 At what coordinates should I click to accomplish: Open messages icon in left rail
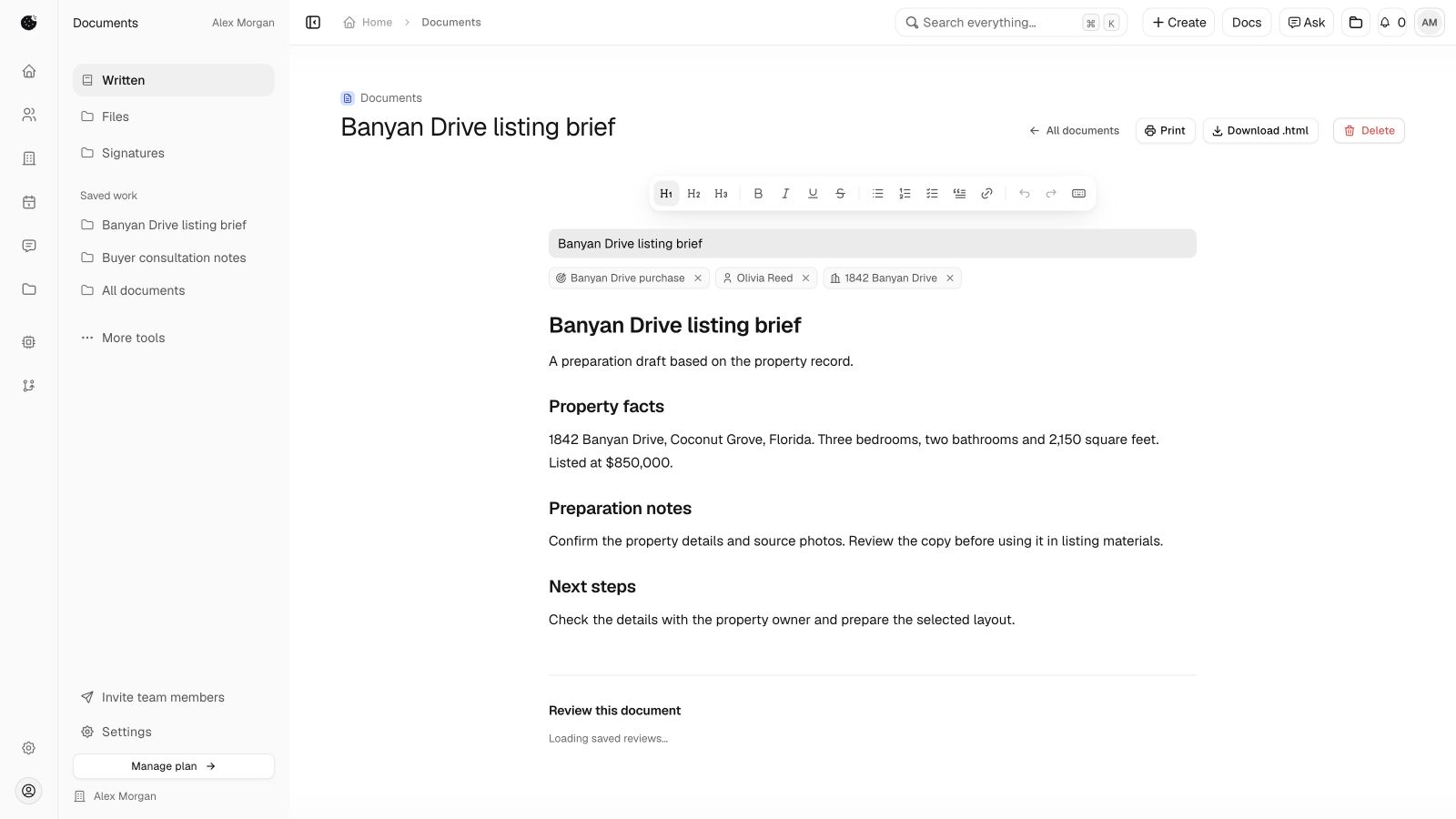point(29,246)
